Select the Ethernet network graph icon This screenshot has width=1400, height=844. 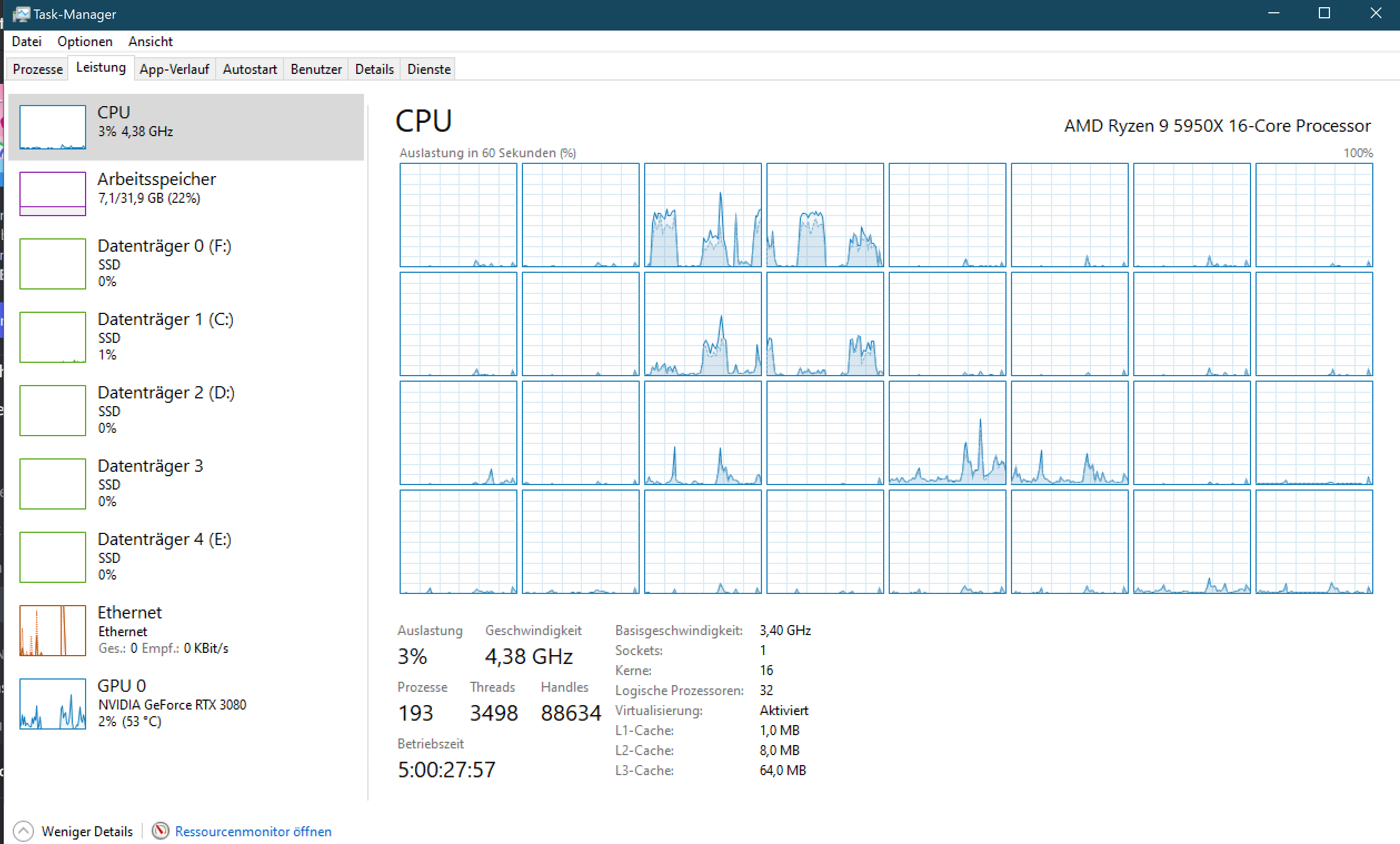pos(52,630)
